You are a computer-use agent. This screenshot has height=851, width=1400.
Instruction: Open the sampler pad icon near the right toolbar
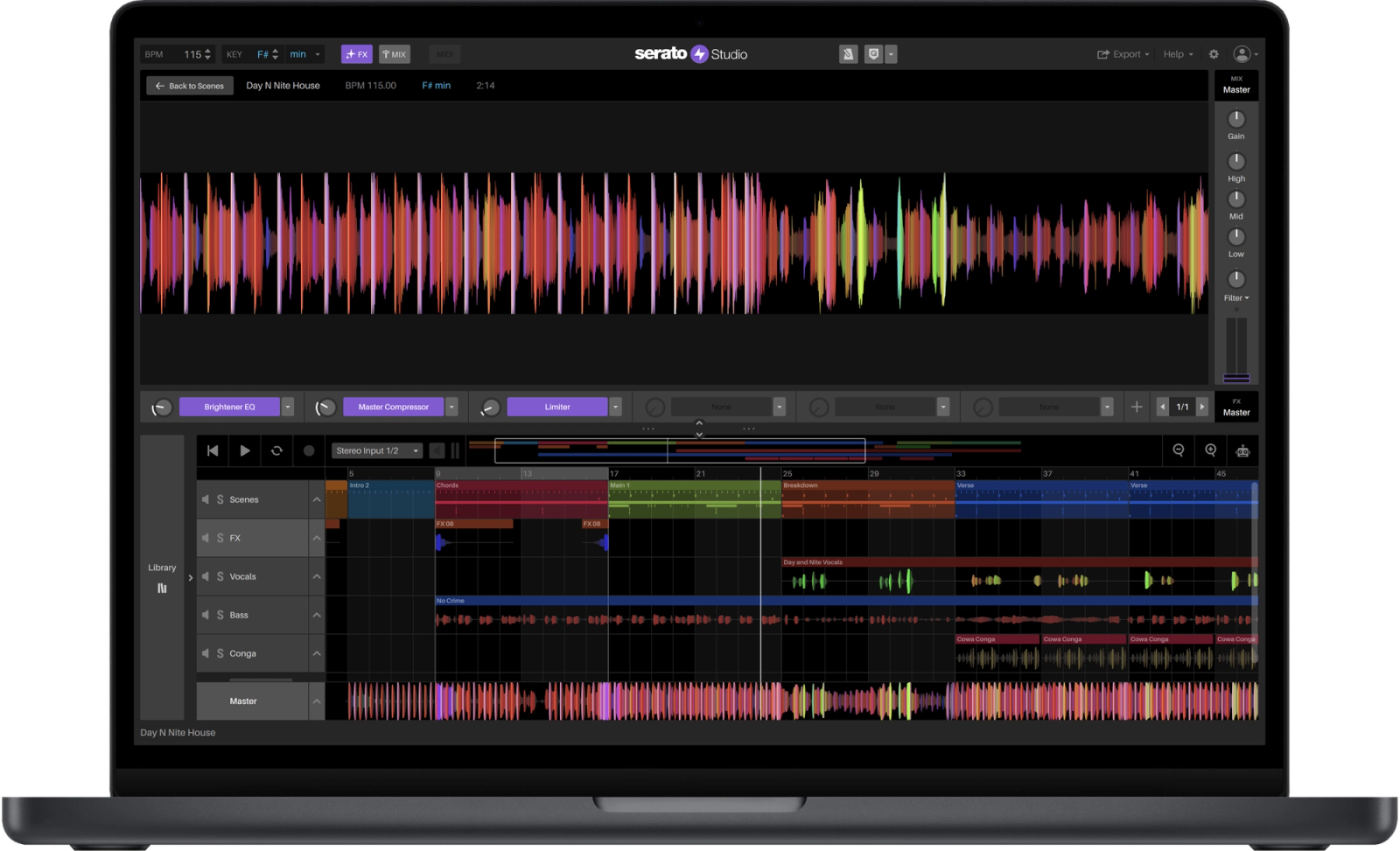coord(1242,450)
